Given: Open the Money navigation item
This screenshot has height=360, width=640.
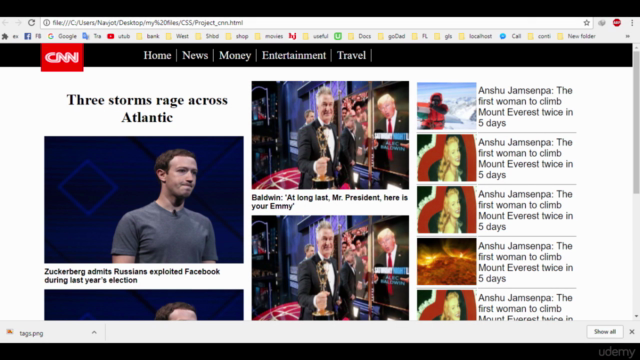Looking at the screenshot, I should click(x=235, y=56).
